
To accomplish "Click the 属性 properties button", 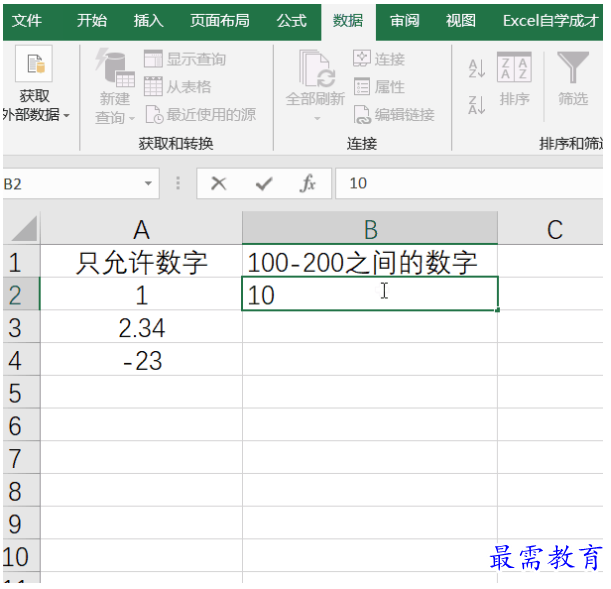I will point(379,87).
